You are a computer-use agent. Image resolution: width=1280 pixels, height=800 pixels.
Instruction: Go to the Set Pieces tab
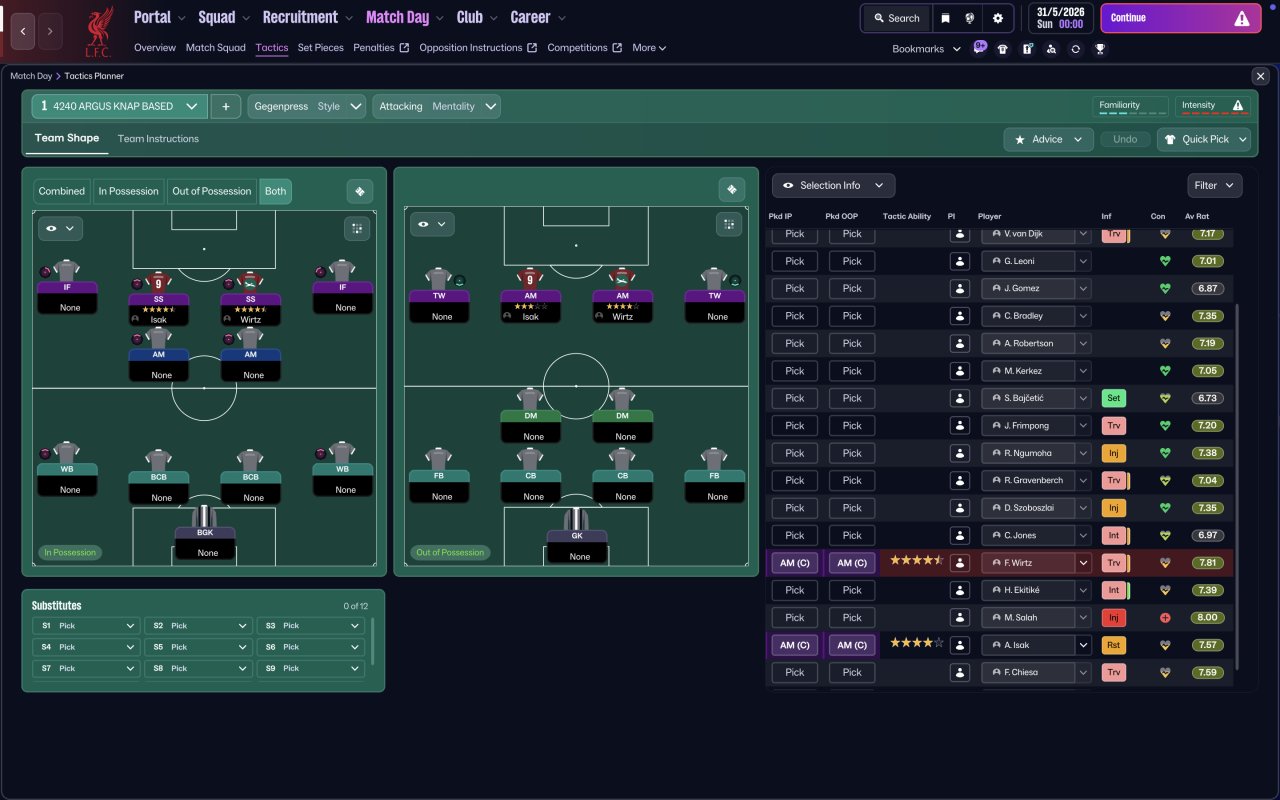point(321,48)
